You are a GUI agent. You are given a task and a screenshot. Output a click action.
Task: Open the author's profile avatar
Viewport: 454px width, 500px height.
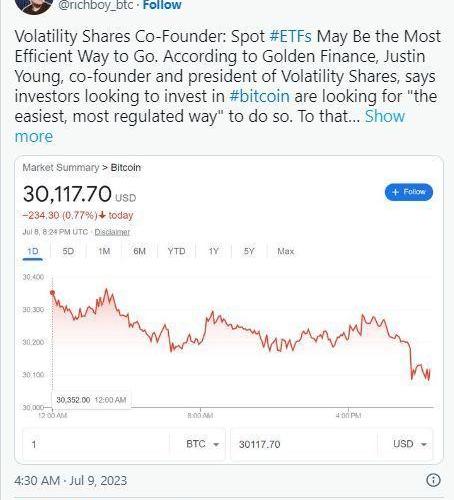(34, 6)
